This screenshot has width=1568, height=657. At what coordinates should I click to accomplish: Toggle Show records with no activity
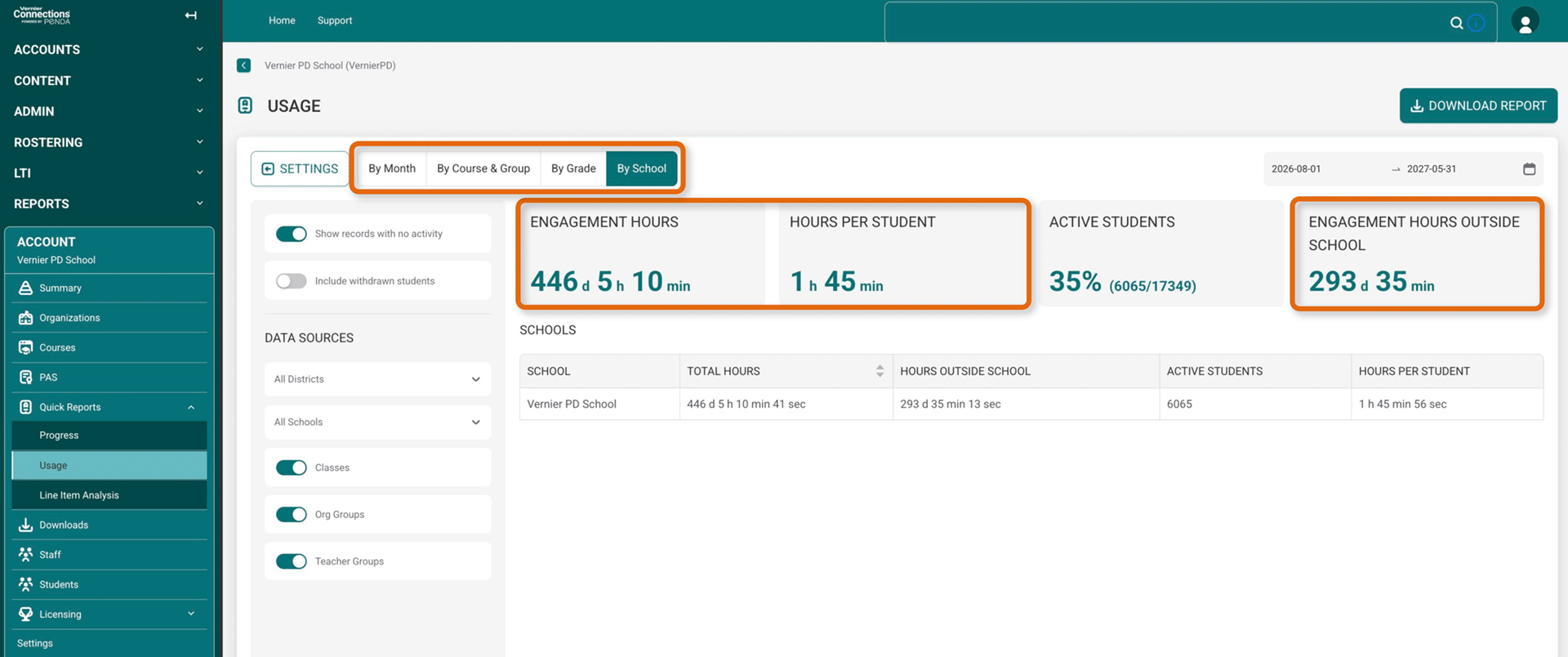pos(291,234)
